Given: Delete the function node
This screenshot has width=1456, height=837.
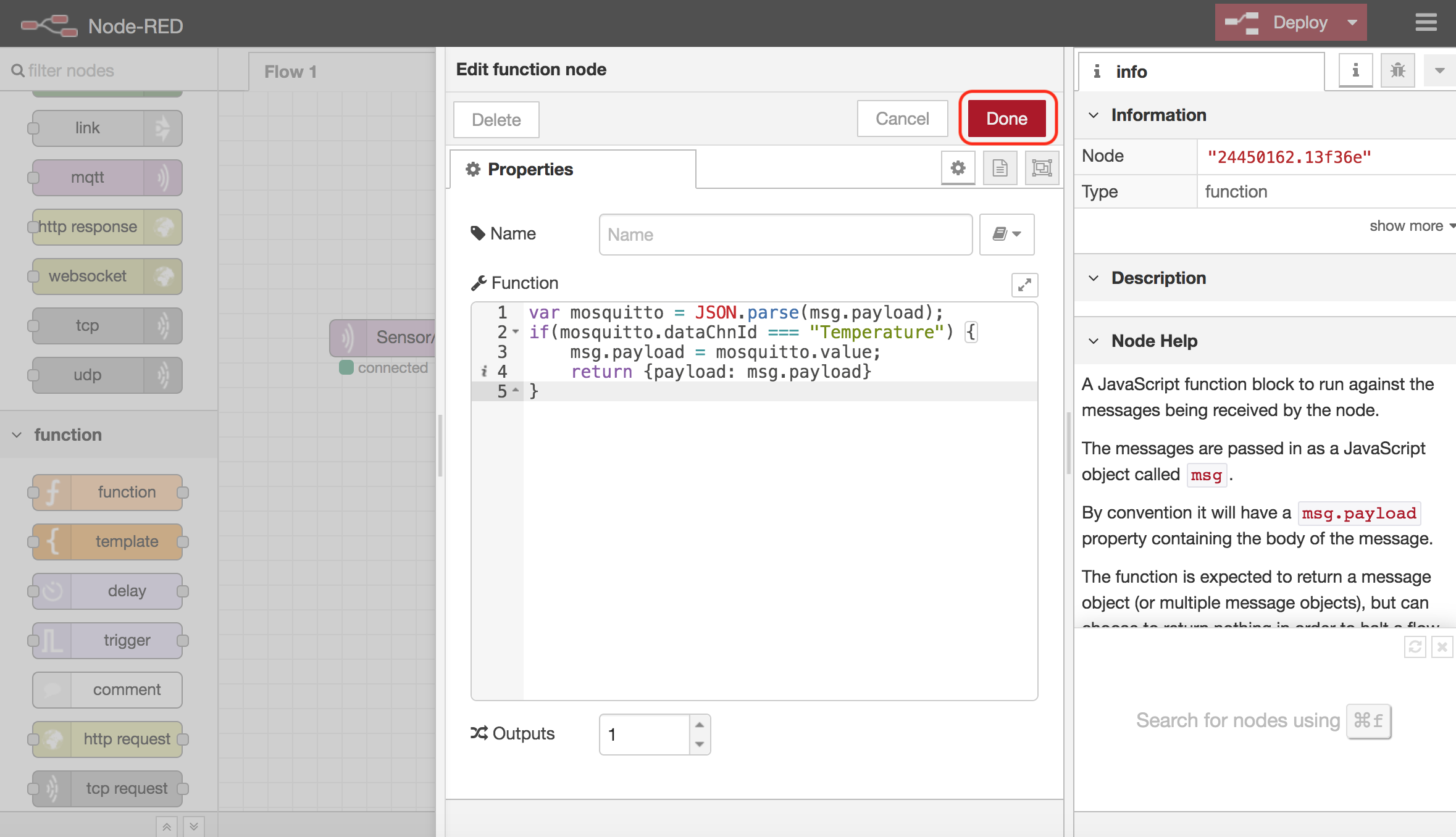Looking at the screenshot, I should 496,120.
